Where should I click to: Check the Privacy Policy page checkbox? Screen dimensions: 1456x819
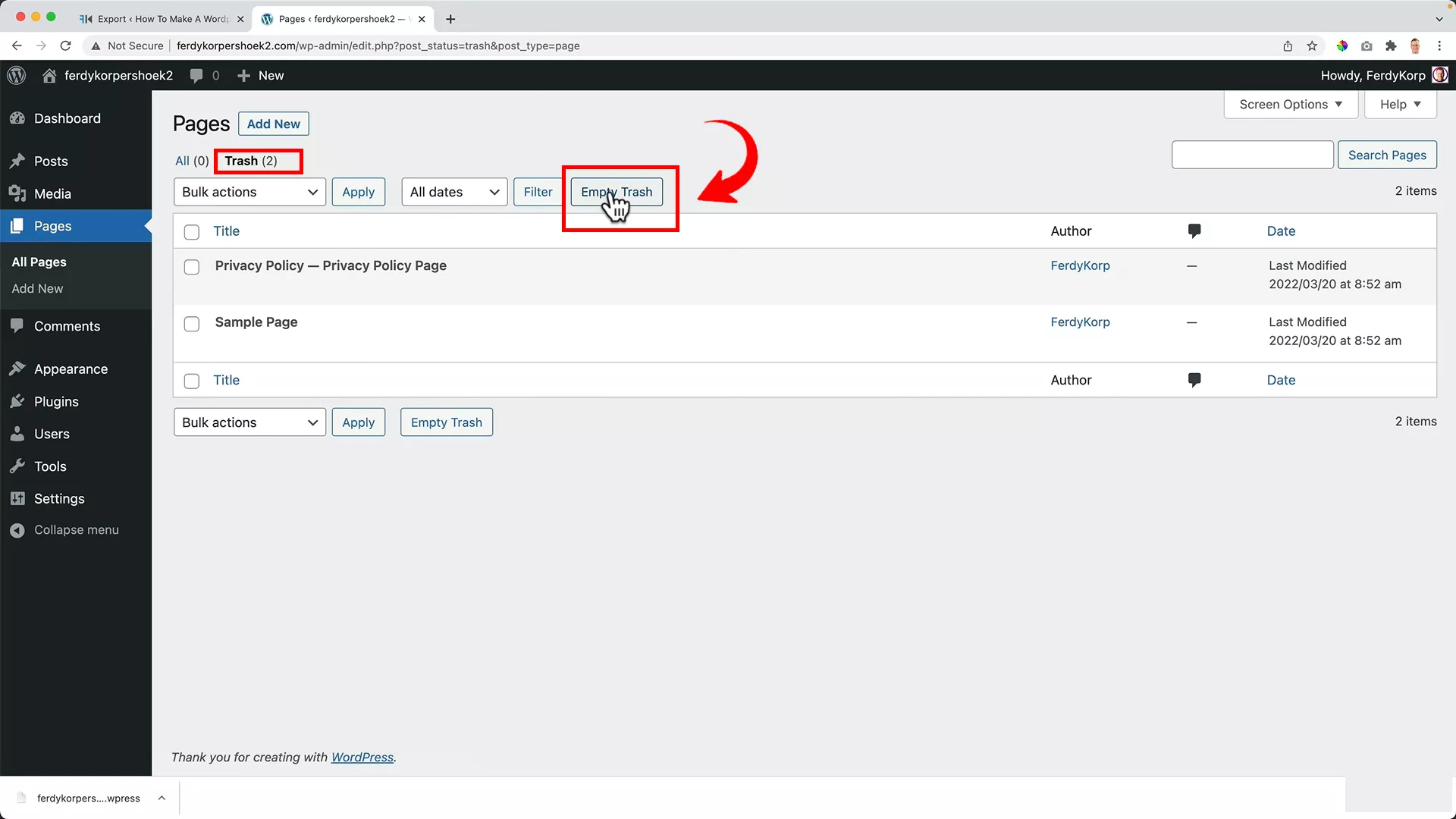(x=191, y=267)
